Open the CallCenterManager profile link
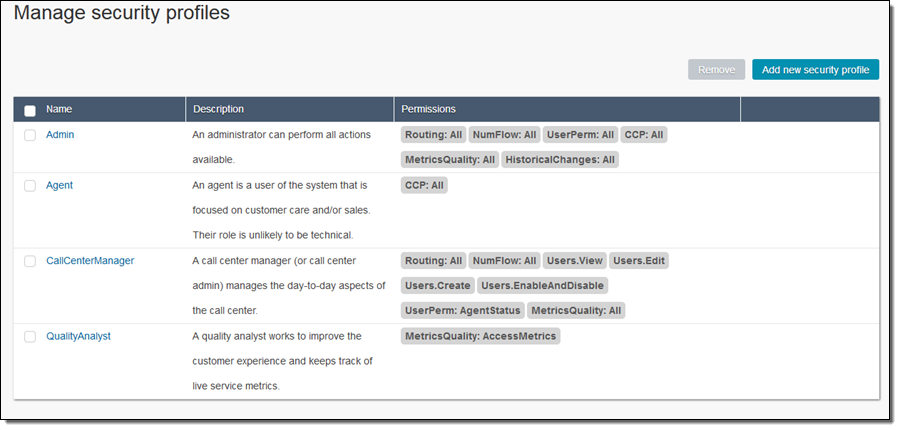900x430 pixels. point(90,260)
